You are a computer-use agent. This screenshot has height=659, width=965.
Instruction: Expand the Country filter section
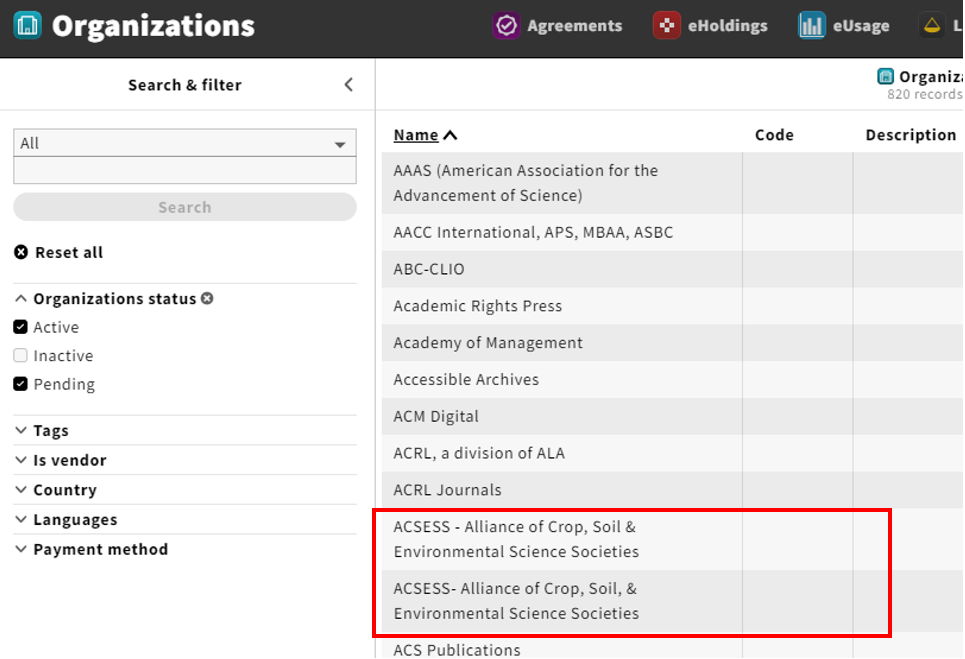point(55,490)
